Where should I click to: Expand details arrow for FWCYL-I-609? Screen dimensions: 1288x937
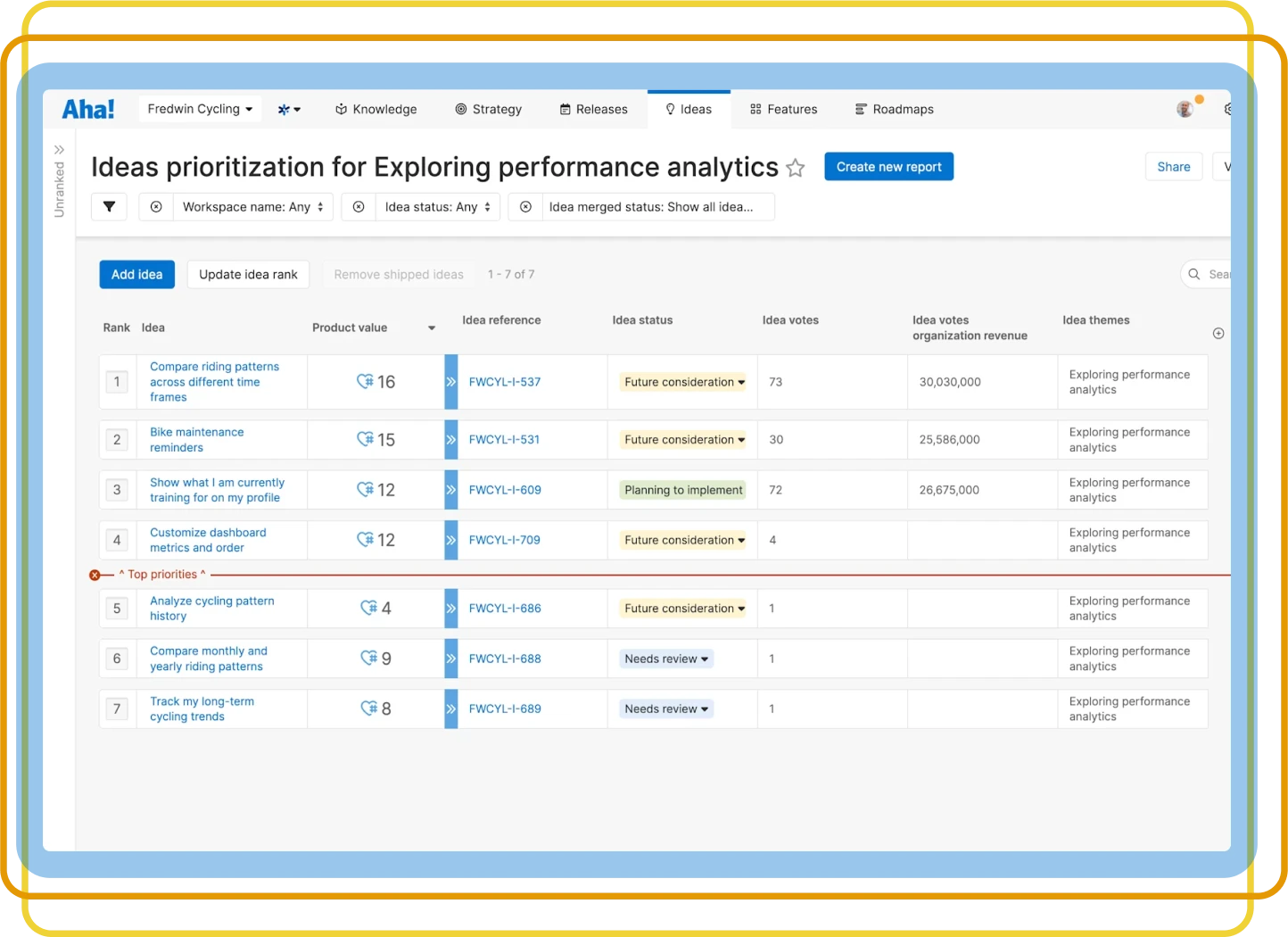(x=451, y=490)
